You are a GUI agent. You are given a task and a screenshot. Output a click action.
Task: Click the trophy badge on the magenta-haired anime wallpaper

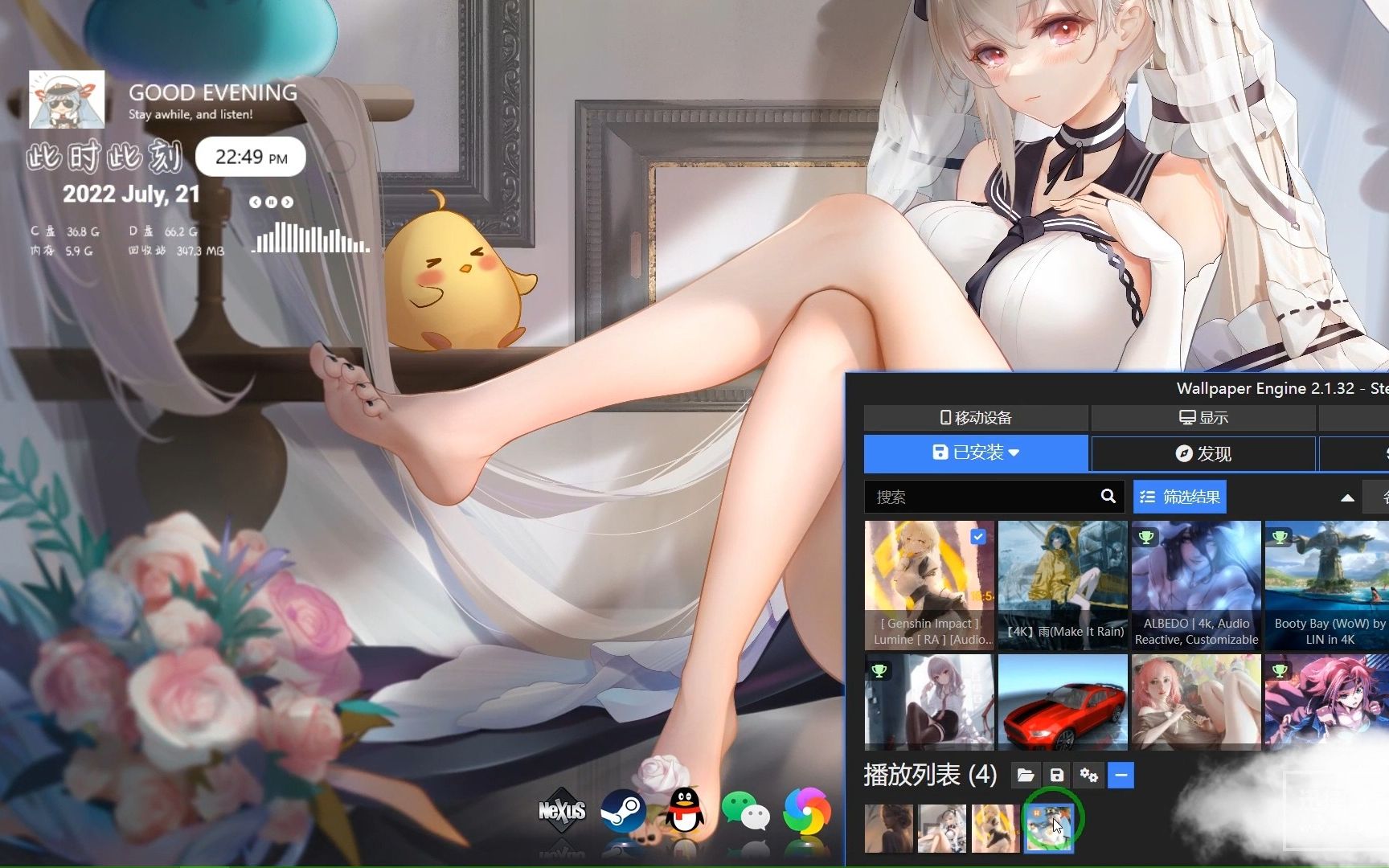point(1280,669)
